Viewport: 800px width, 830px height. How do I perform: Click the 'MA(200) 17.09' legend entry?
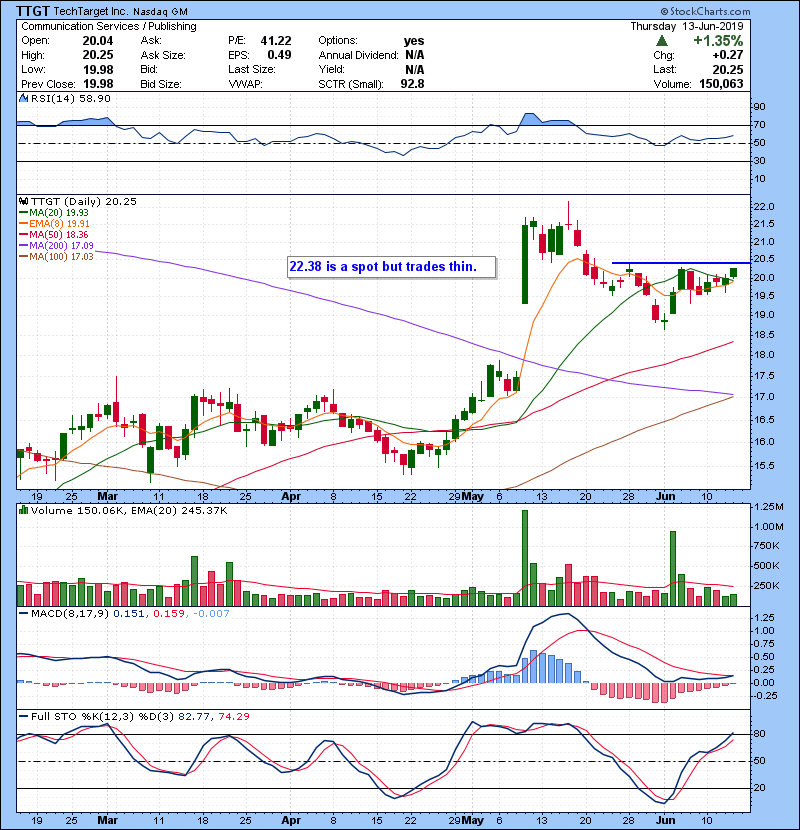[x=61, y=246]
